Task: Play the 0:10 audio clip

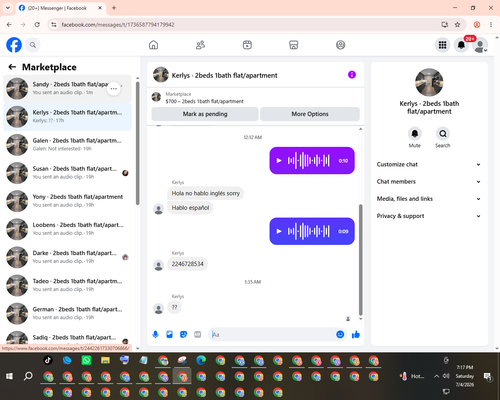Action: tap(279, 161)
